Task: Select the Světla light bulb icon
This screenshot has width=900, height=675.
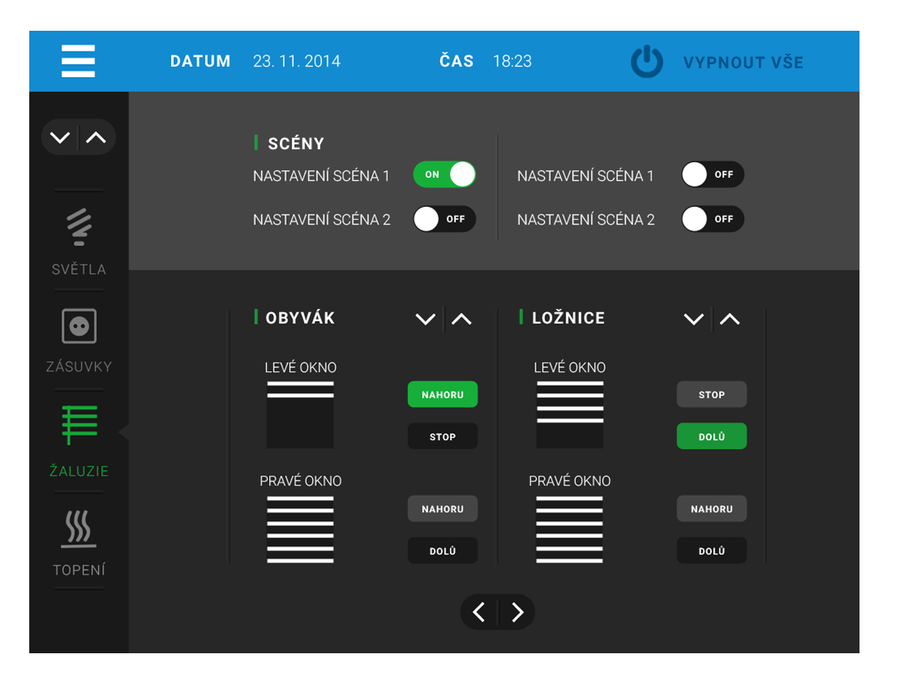Action: [x=79, y=227]
